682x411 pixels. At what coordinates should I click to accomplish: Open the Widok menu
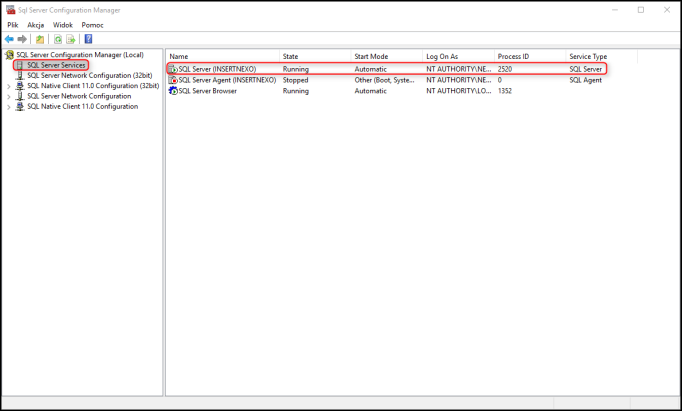[x=63, y=25]
